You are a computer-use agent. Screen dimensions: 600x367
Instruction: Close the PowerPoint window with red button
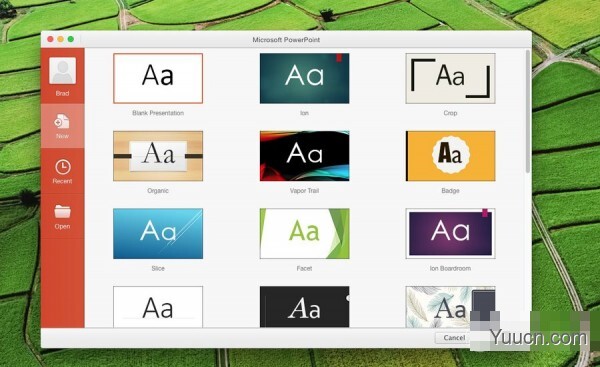50,39
